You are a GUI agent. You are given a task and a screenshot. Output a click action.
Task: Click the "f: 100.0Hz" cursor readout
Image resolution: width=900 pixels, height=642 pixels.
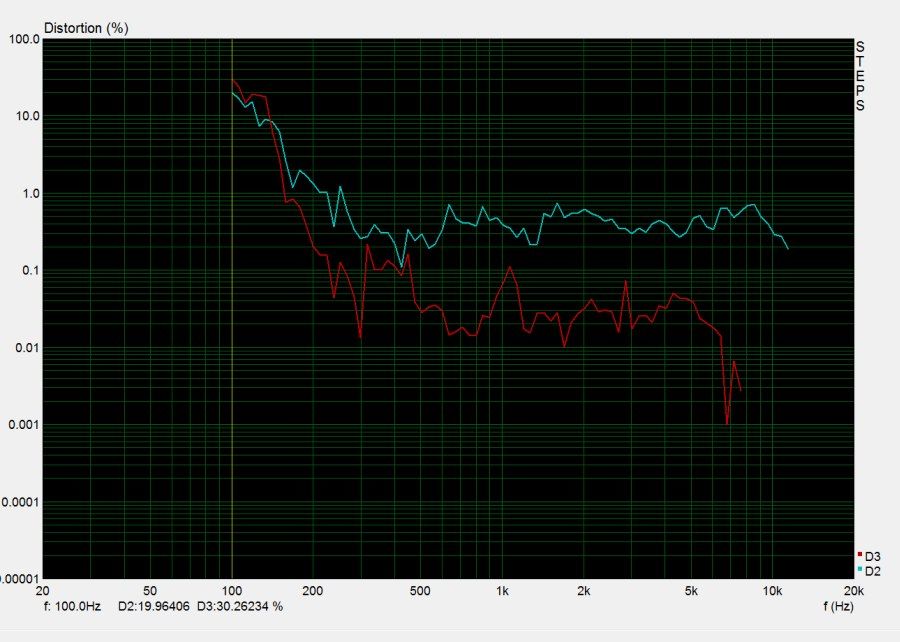72,606
